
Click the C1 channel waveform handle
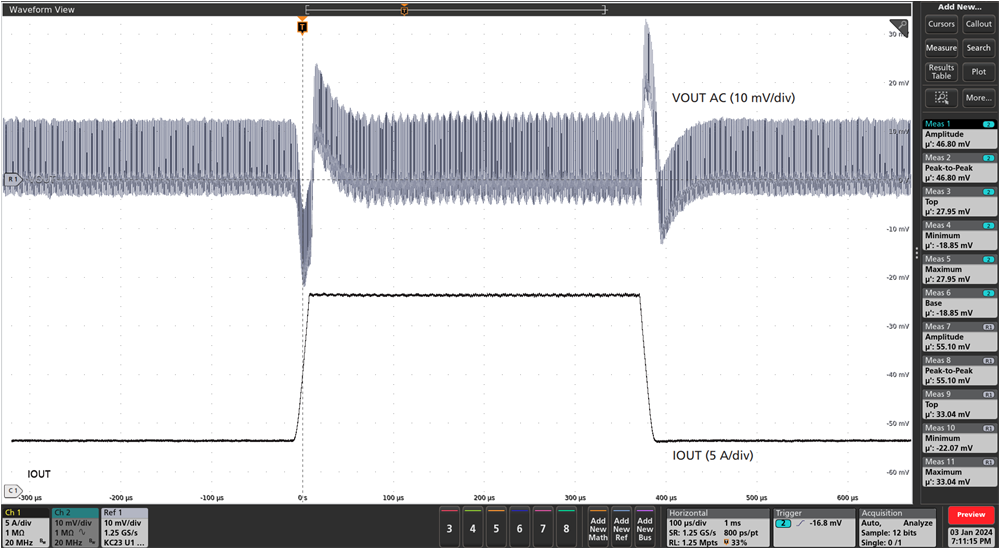[12, 490]
